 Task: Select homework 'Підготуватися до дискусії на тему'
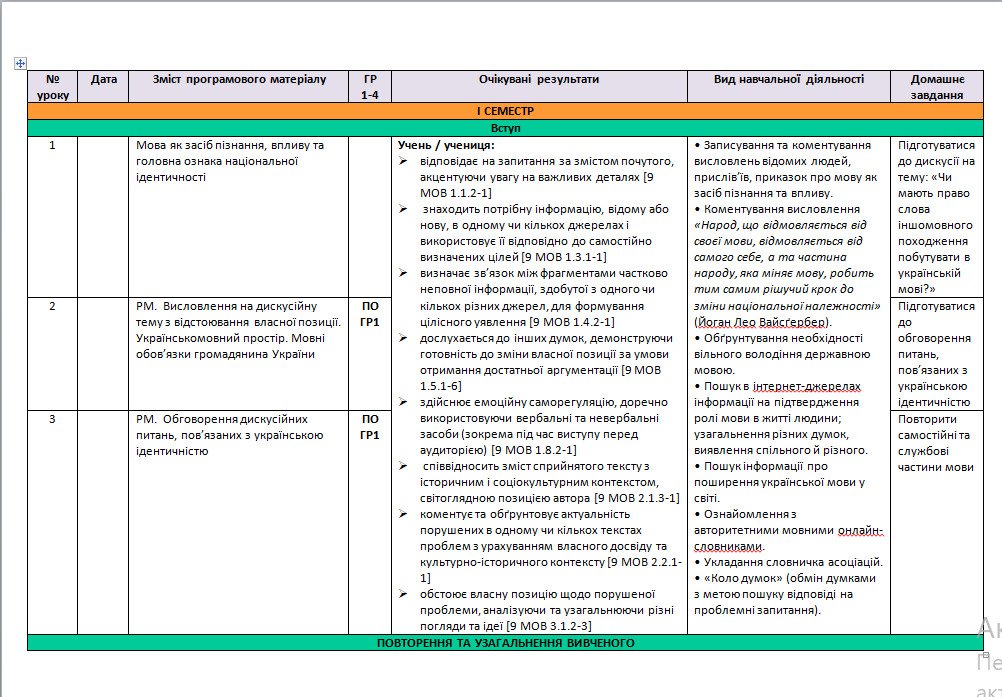tap(936, 217)
